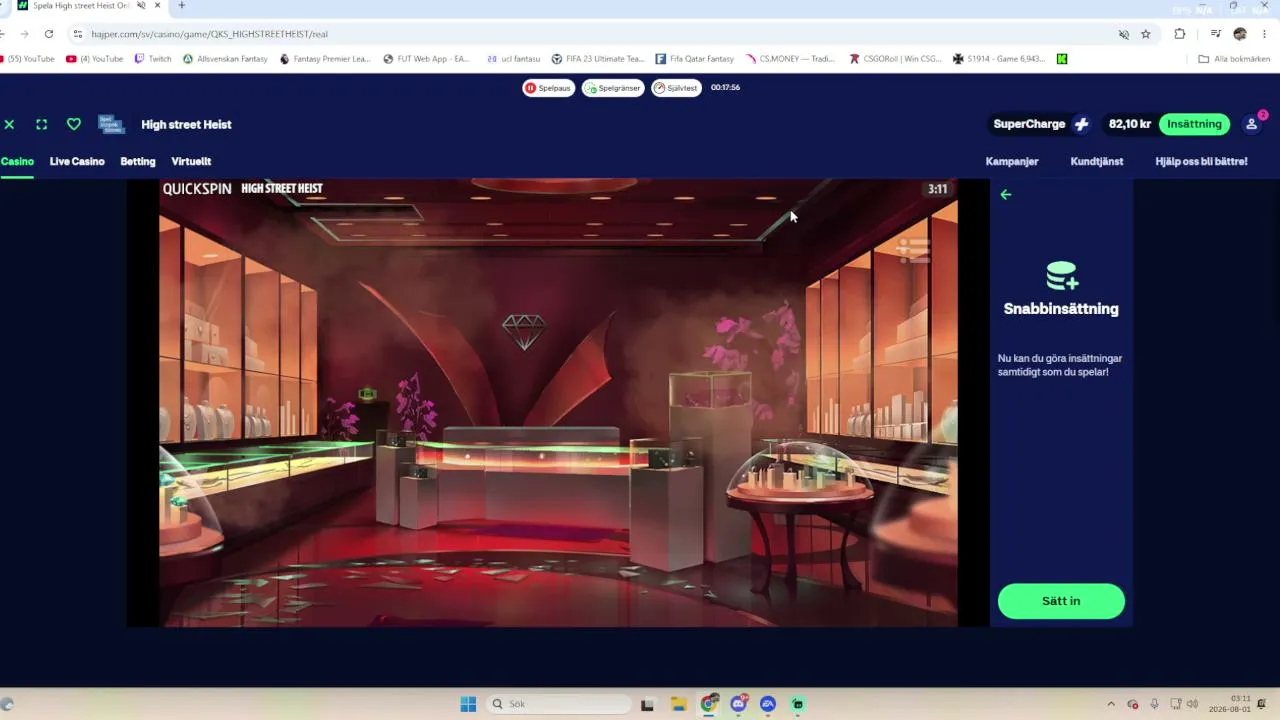
Task: Open the ucl fantasy bookmark
Action: click(x=513, y=59)
